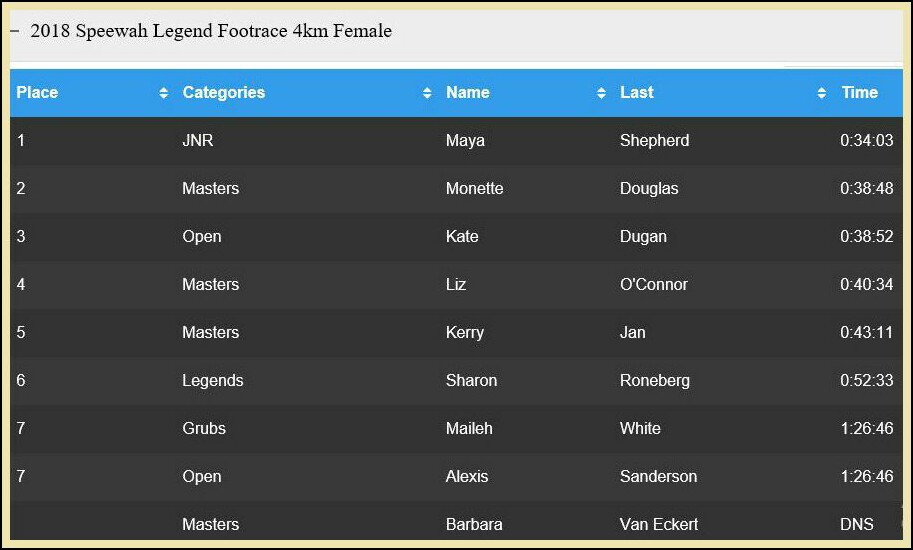
Task: Click the sort arrows beside Place
Action: click(164, 93)
